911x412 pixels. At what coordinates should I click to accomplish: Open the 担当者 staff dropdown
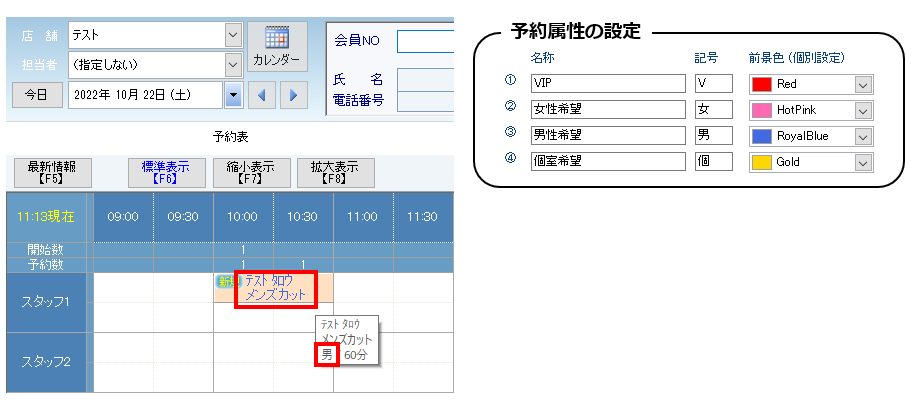(233, 64)
